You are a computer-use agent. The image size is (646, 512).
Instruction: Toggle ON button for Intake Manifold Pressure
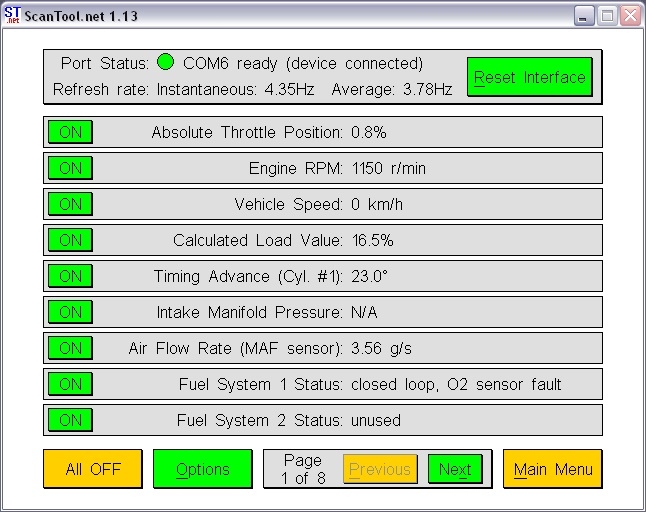pos(70,312)
